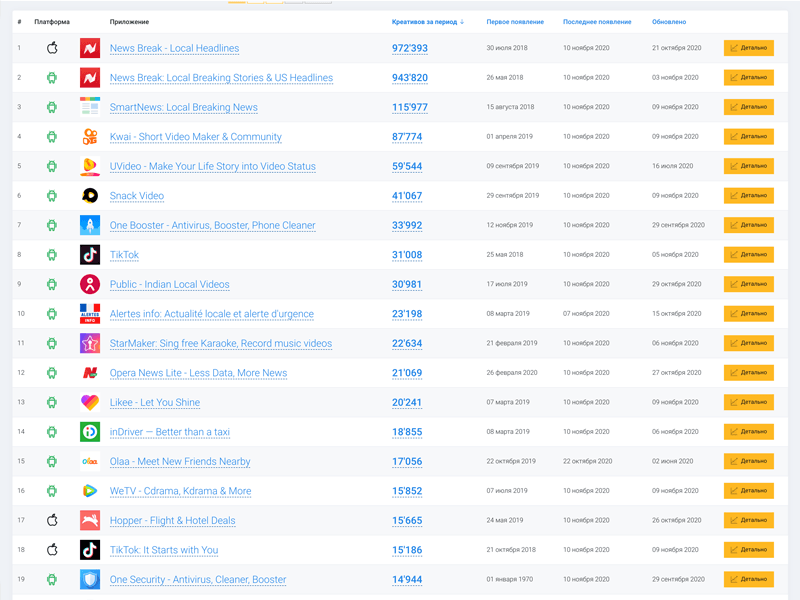Click the Olaa app icon
800x600 pixels.
pyautogui.click(x=90, y=461)
